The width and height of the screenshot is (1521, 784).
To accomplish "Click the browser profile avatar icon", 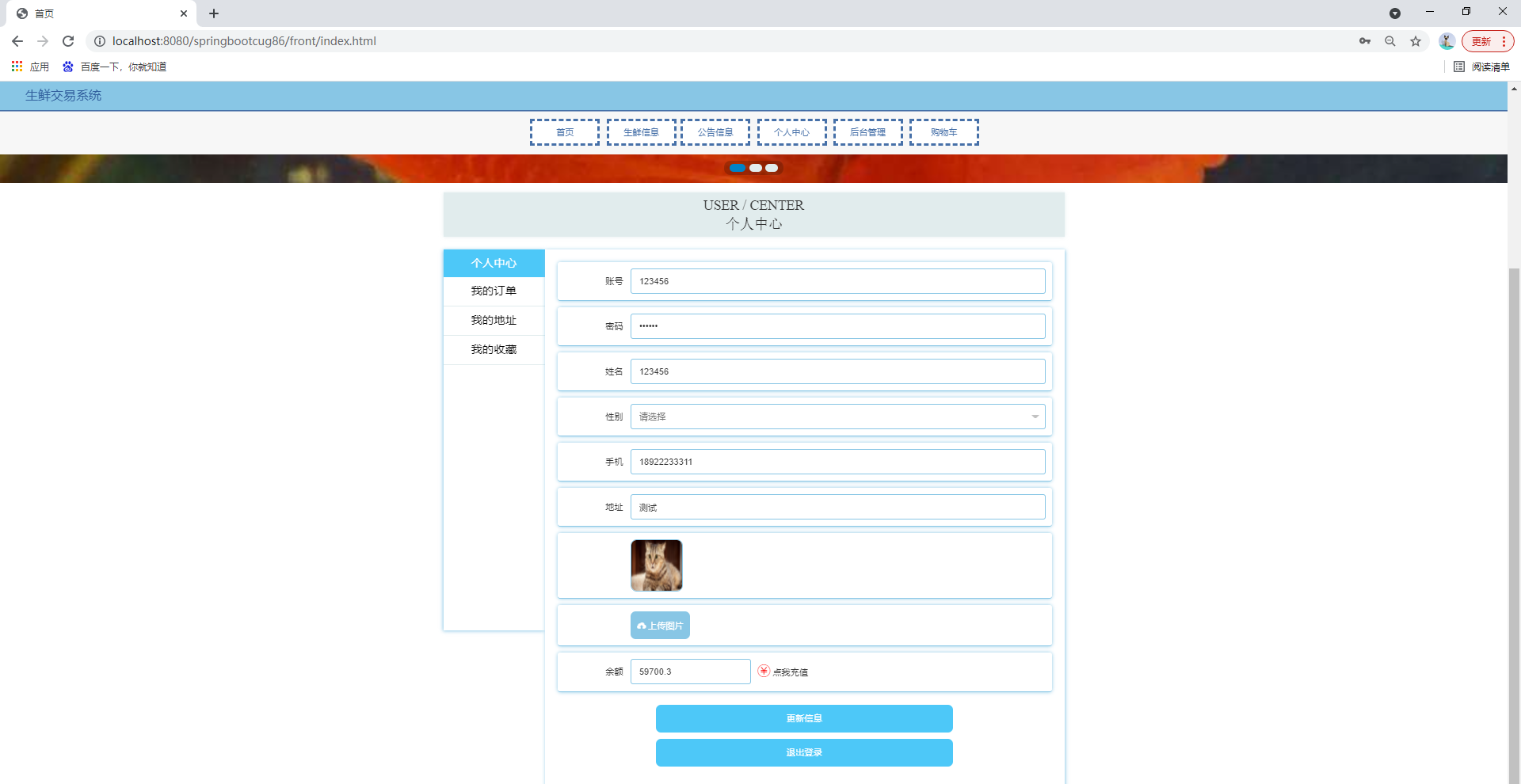I will (x=1447, y=41).
